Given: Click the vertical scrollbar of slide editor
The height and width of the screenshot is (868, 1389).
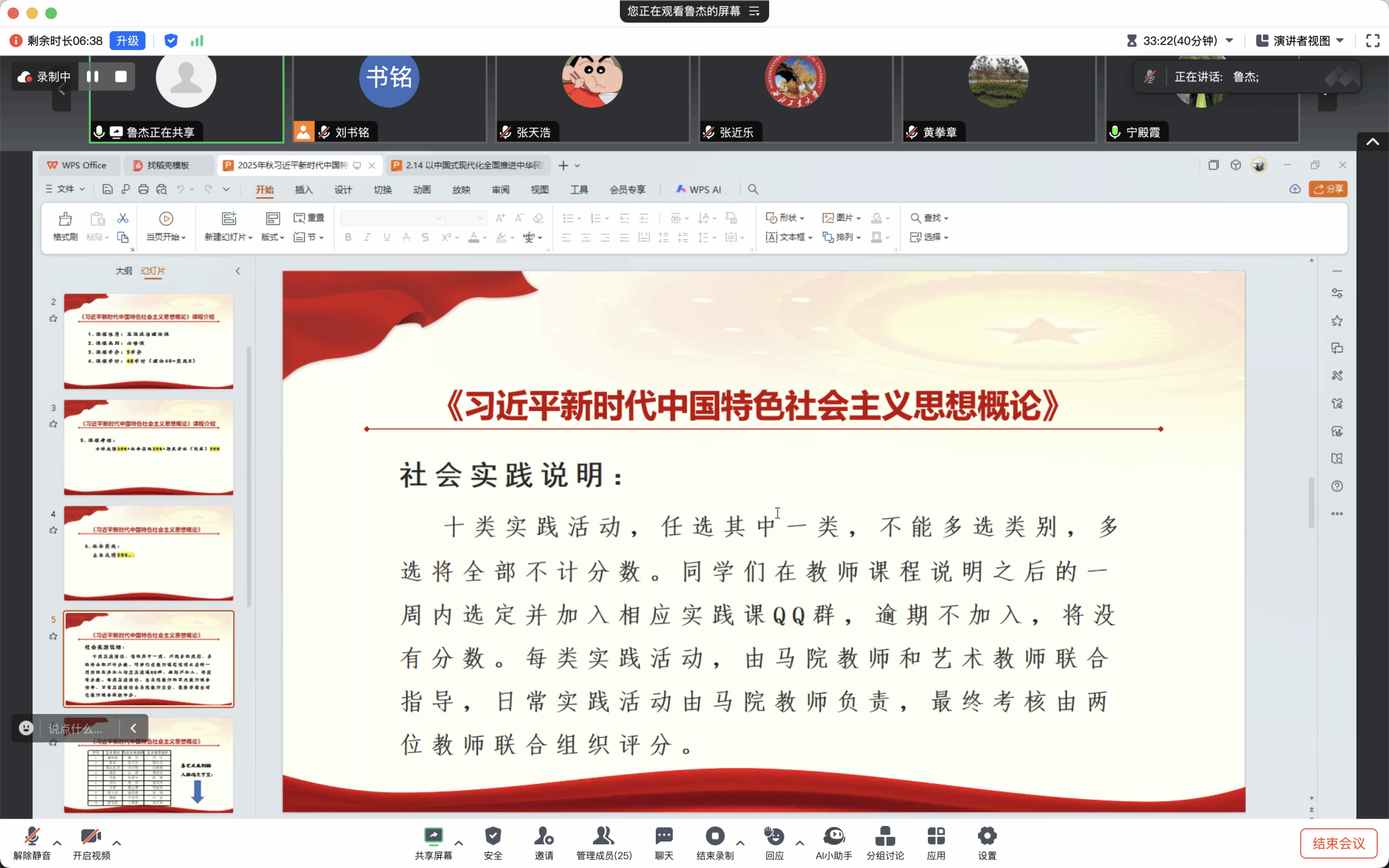Looking at the screenshot, I should [1311, 502].
